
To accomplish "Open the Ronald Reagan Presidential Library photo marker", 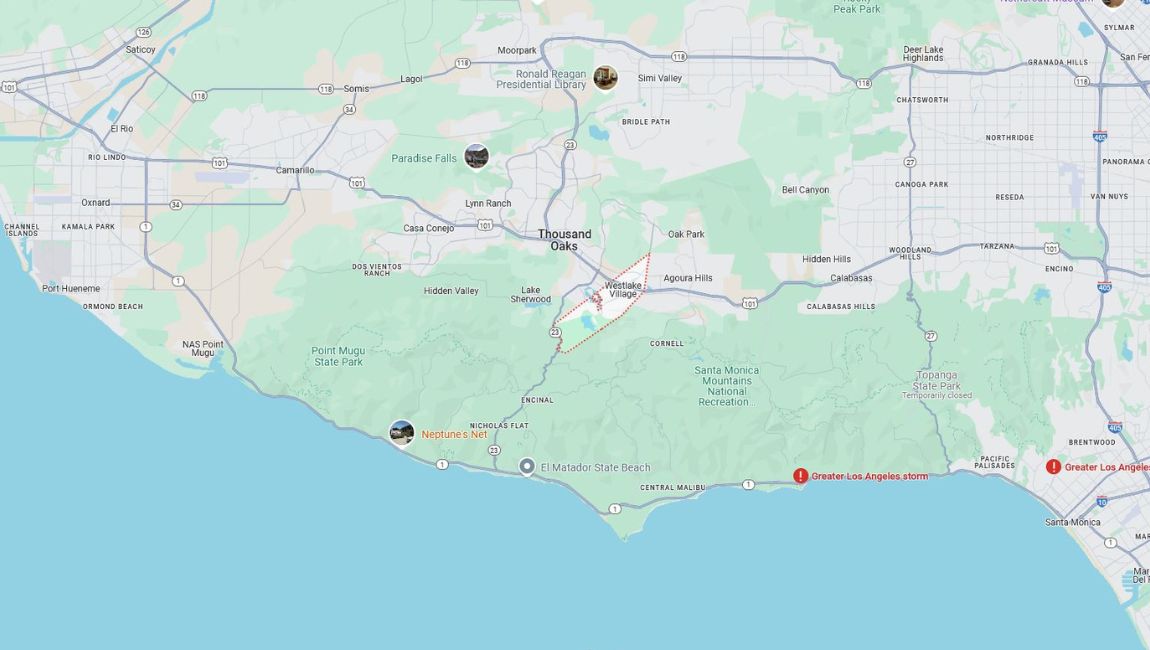I will click(x=605, y=77).
